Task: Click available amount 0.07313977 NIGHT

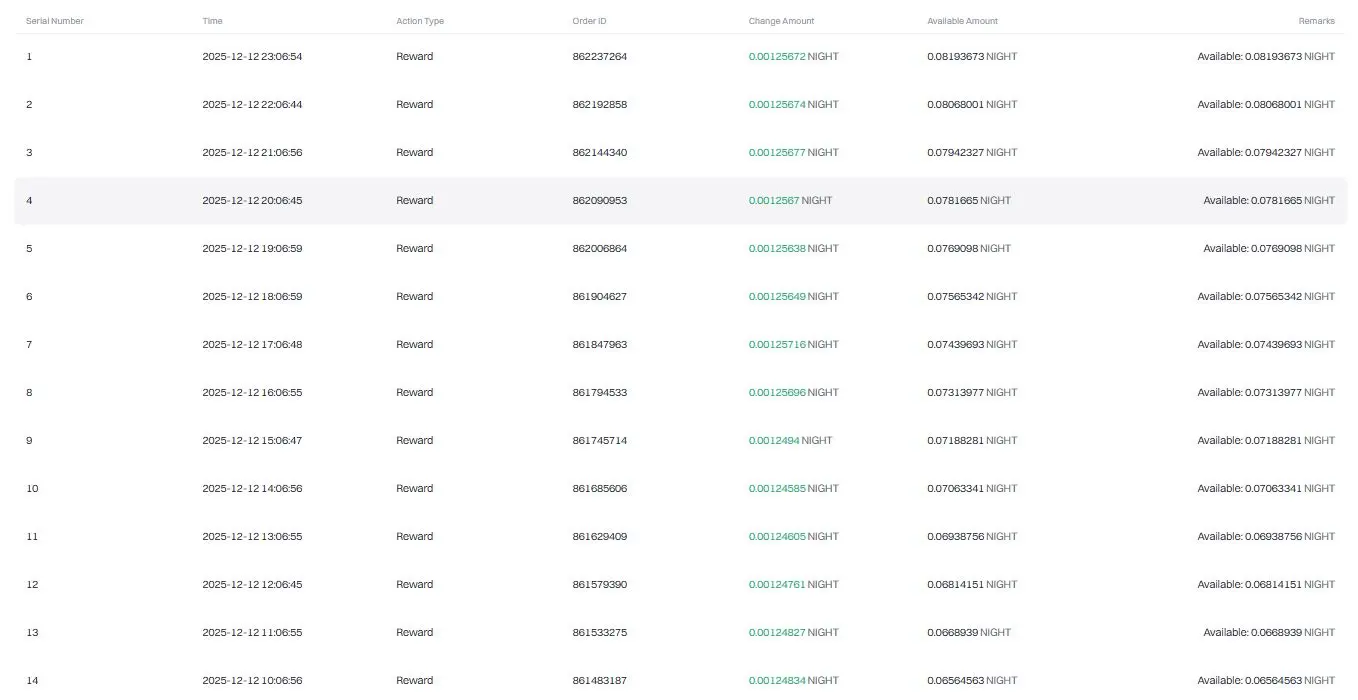Action: click(972, 393)
